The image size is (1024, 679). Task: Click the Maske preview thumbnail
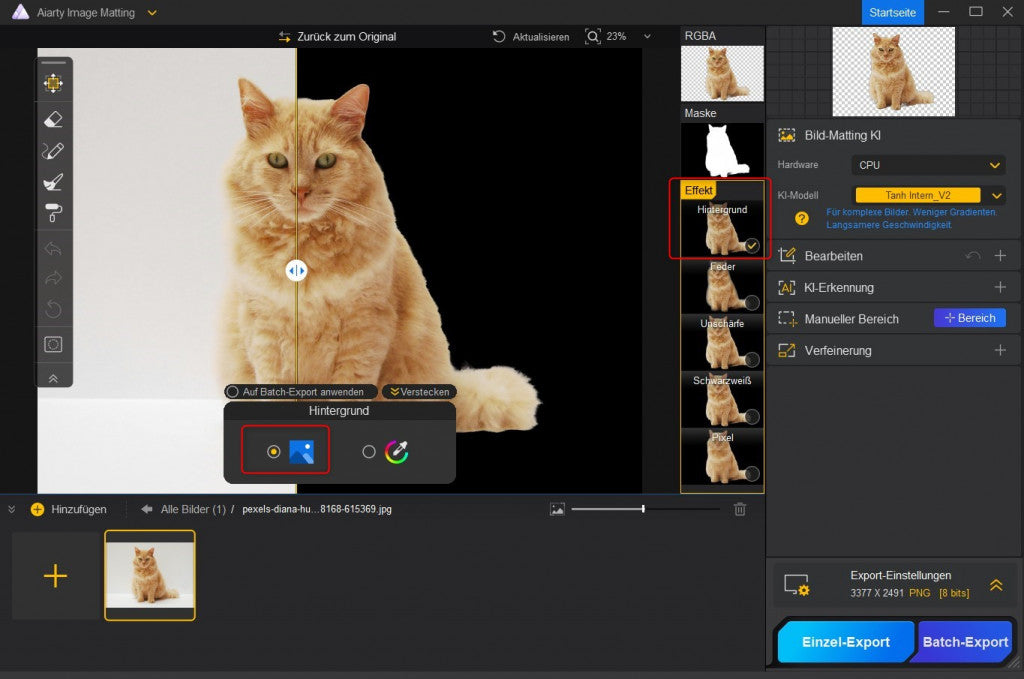click(x=722, y=149)
